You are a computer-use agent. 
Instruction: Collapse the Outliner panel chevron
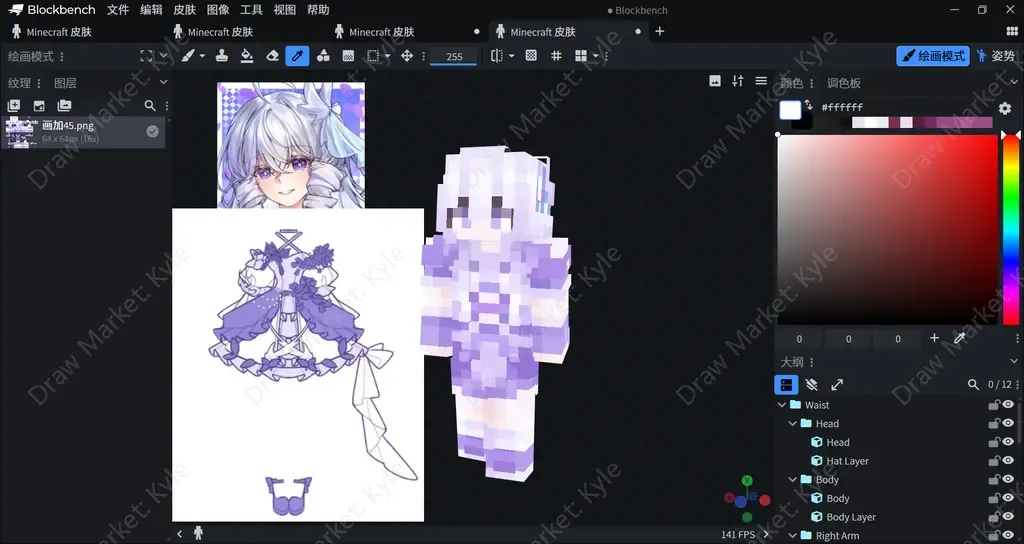coord(1014,361)
